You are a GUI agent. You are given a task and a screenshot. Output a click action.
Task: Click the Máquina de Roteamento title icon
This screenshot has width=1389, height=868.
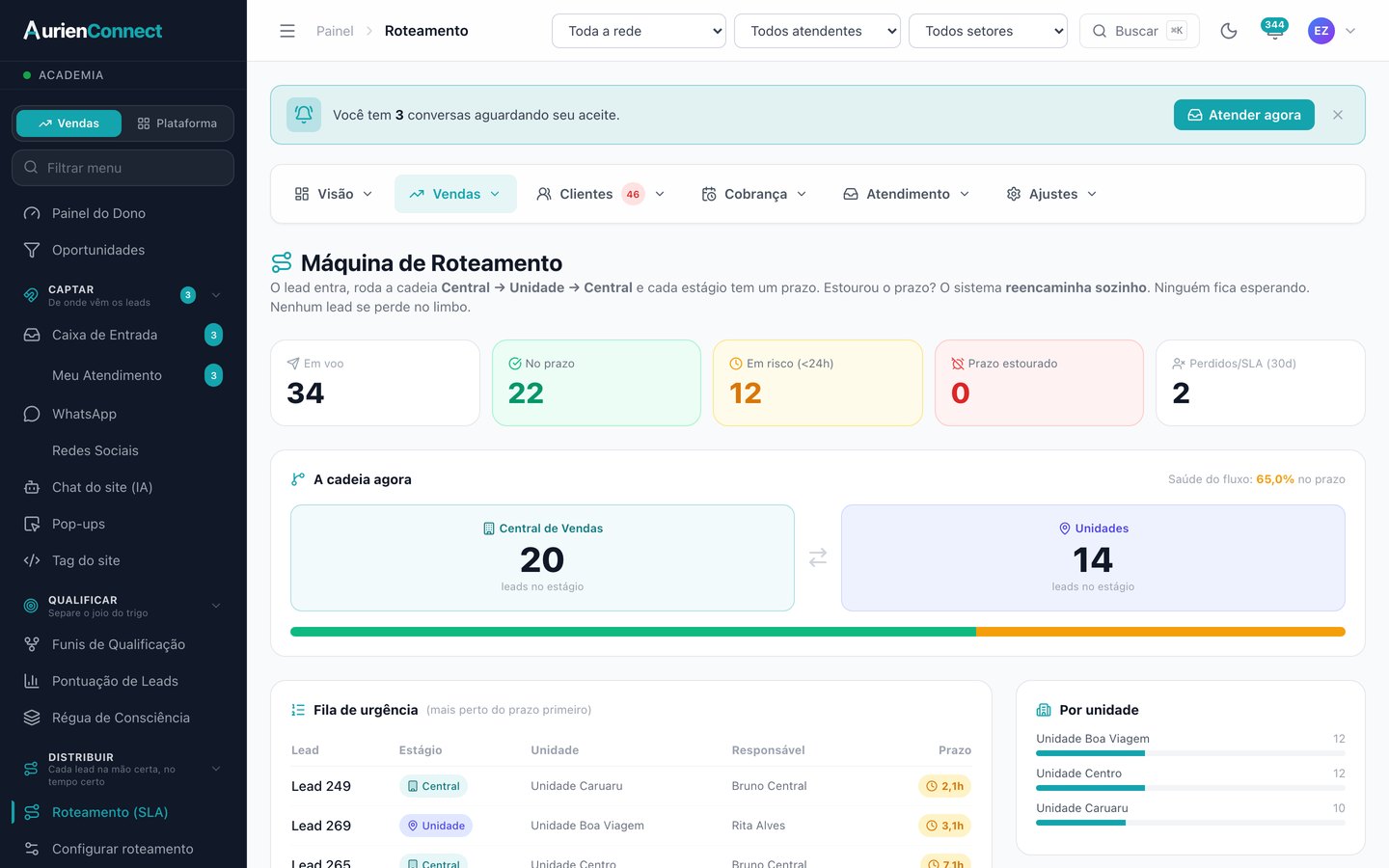tap(282, 262)
